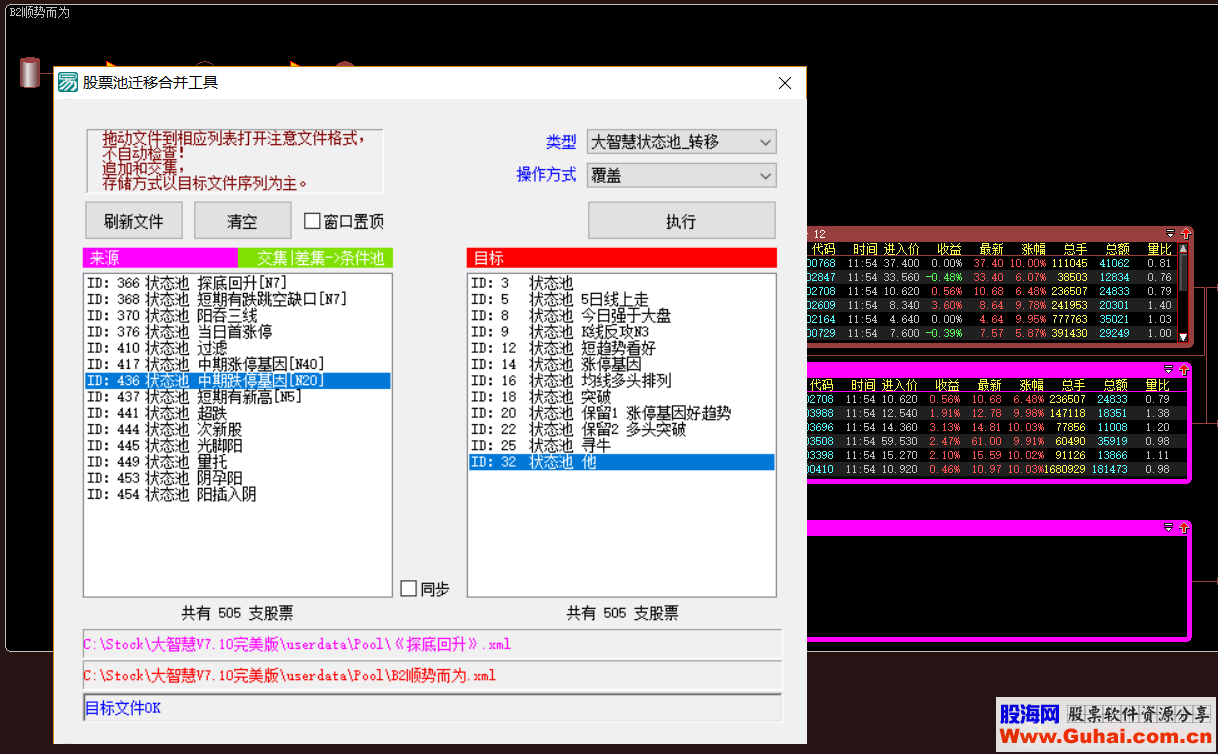Select source item ID 441 超跌
Image resolution: width=1218 pixels, height=754 pixels.
(x=238, y=413)
